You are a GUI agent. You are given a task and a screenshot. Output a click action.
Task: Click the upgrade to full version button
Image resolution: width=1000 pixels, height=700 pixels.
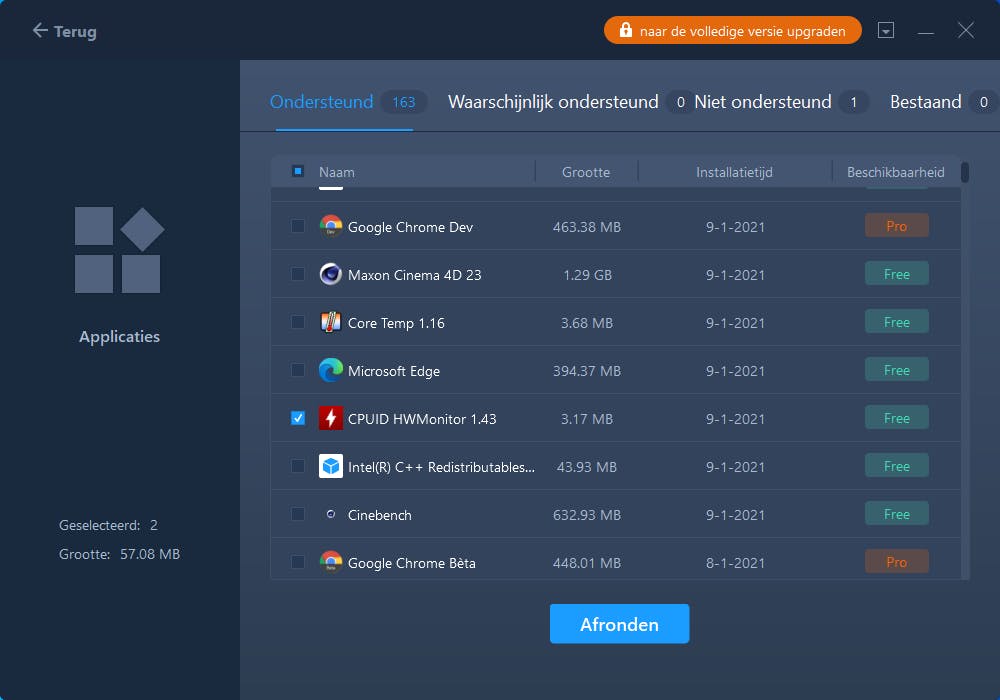point(732,31)
